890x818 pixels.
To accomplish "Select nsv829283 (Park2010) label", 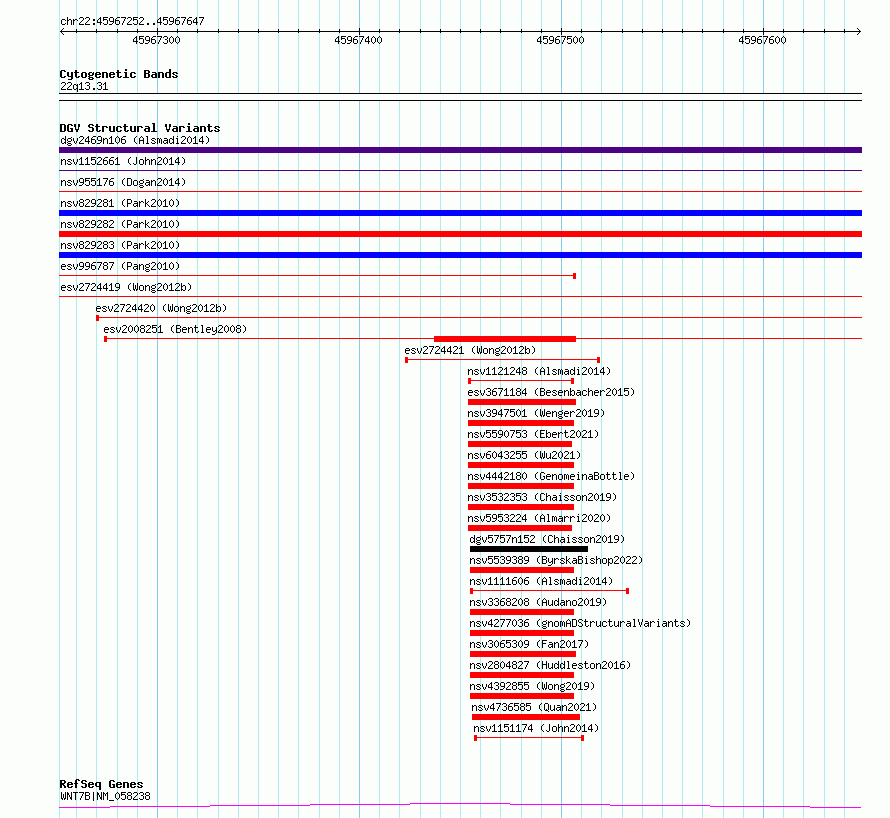I will point(120,245).
